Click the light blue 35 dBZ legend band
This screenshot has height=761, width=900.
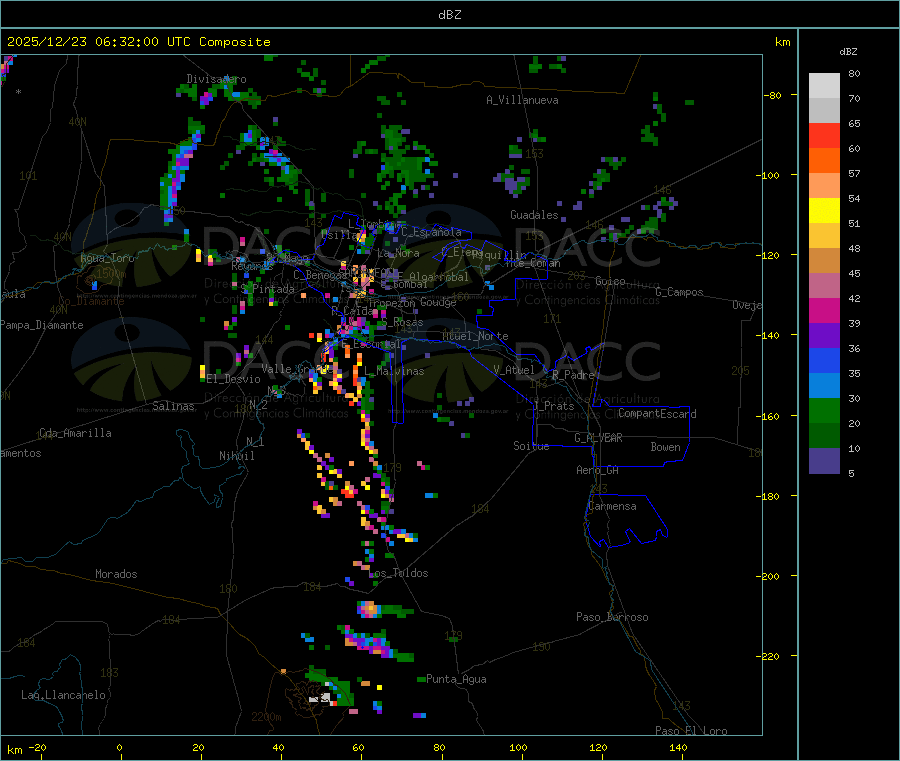click(x=824, y=386)
